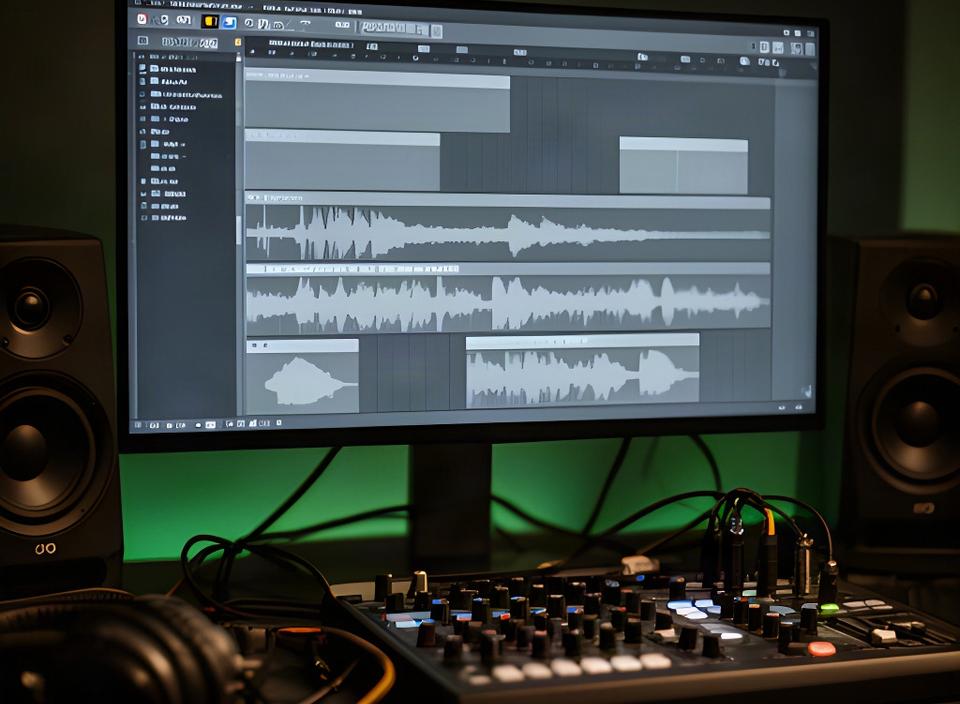Click the leftmost white button in the upper-right button group
The image size is (960, 704).
click(765, 47)
